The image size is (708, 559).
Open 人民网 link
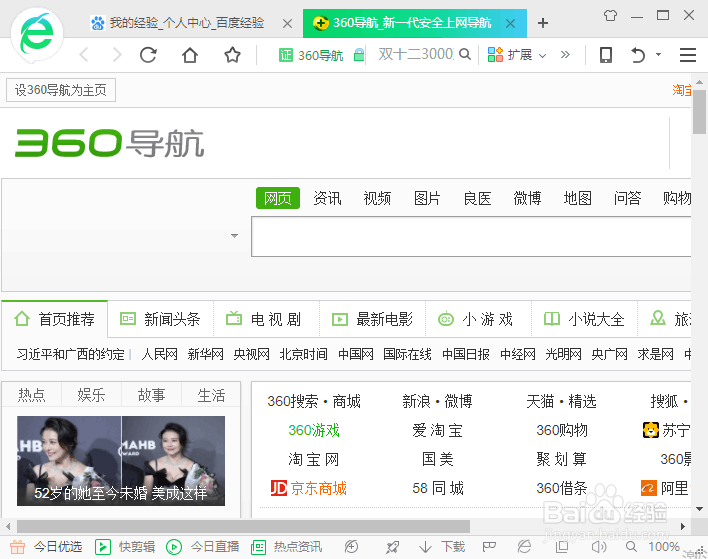tap(159, 354)
